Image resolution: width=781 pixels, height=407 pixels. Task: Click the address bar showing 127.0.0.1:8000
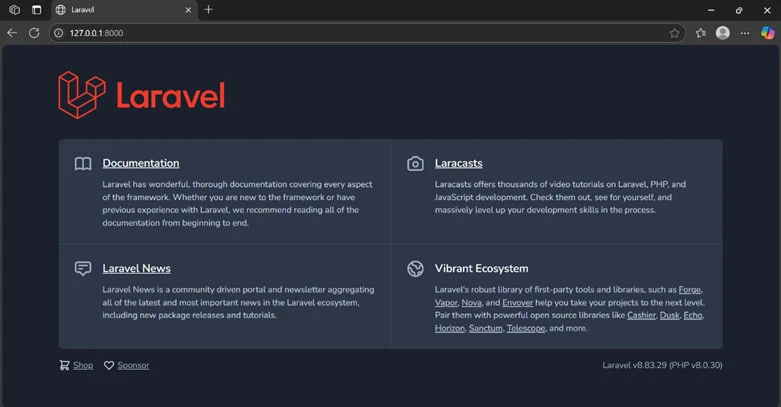(x=367, y=33)
